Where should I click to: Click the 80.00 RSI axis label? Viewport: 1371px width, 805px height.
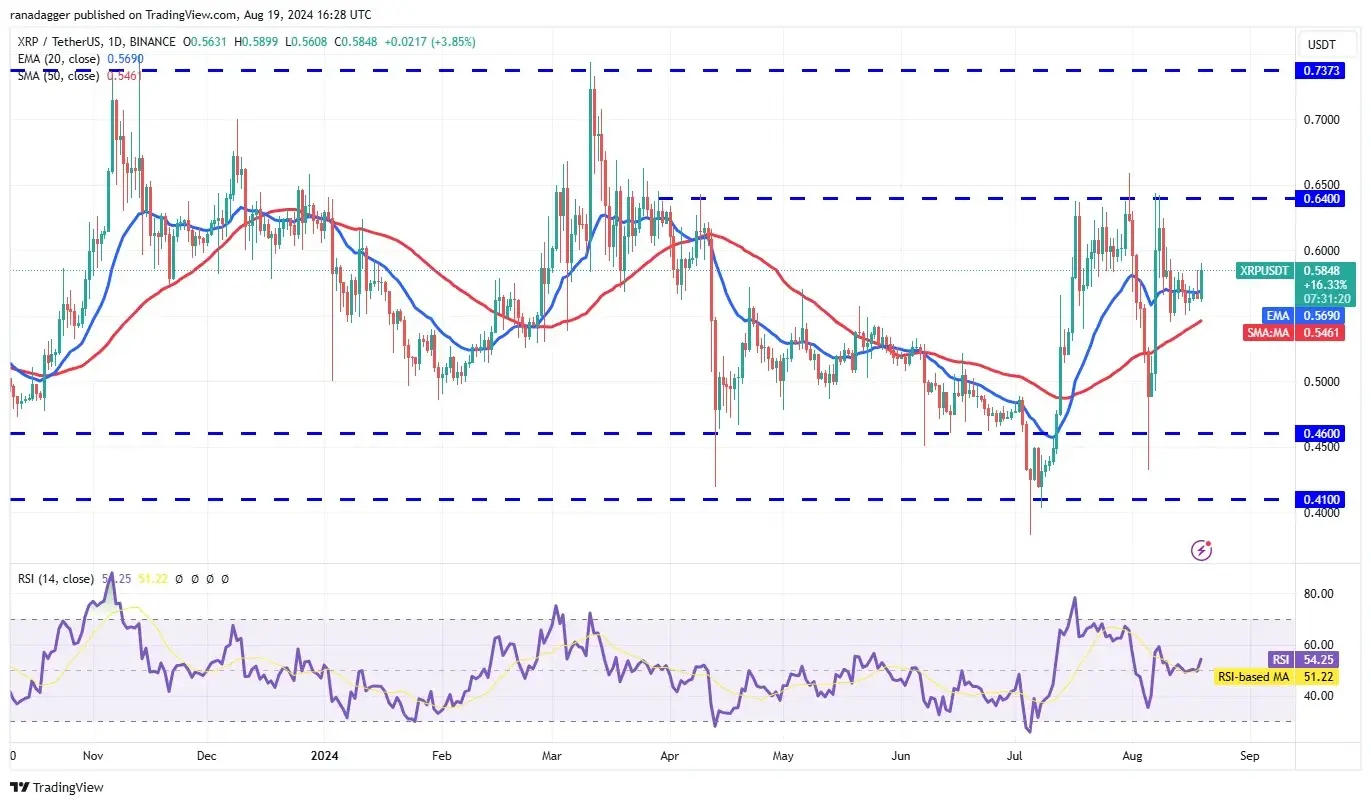tap(1320, 594)
